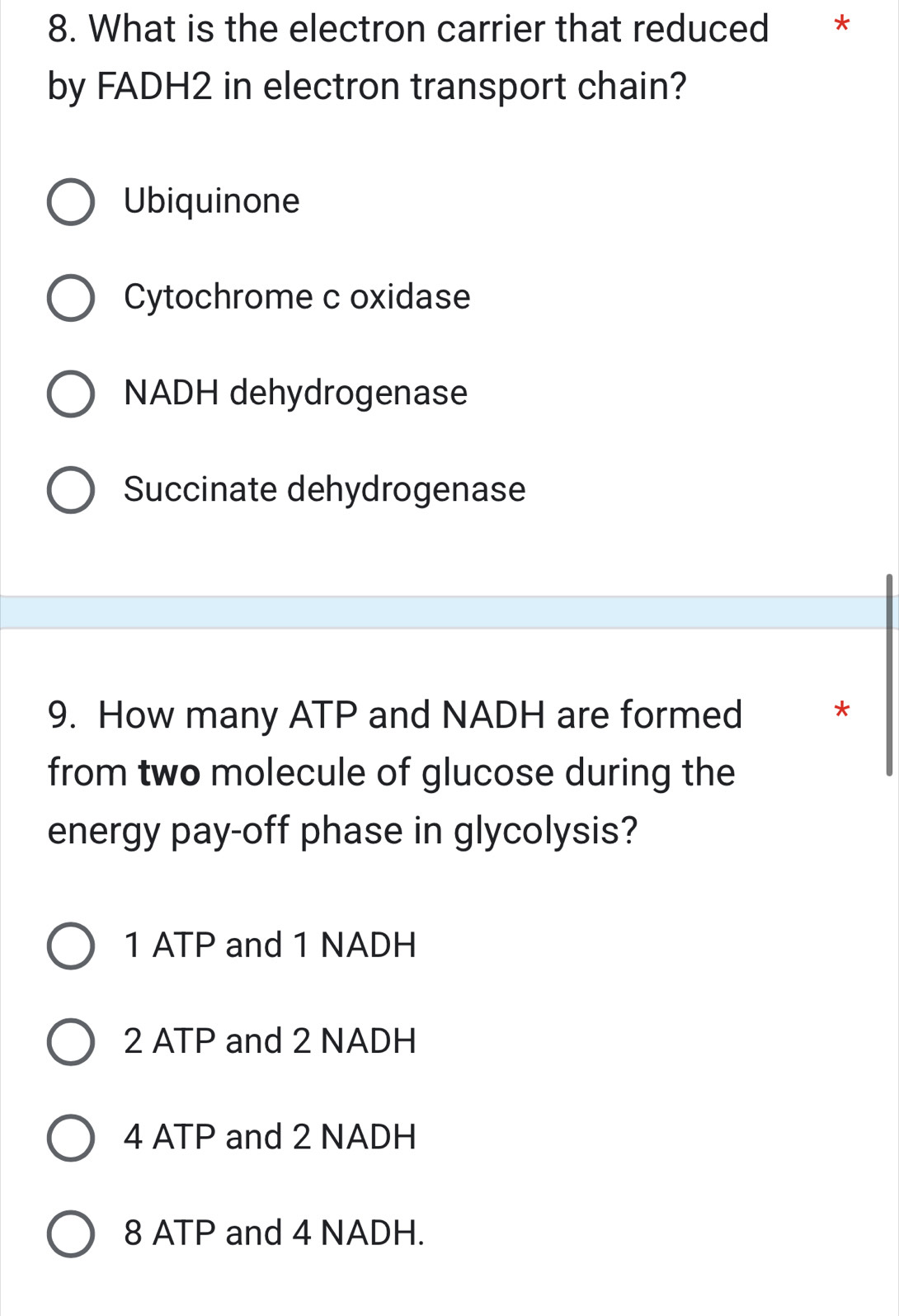The image size is (899, 1316).
Task: Click the 1 ATP and 1 NADH label
Action: click(x=269, y=946)
